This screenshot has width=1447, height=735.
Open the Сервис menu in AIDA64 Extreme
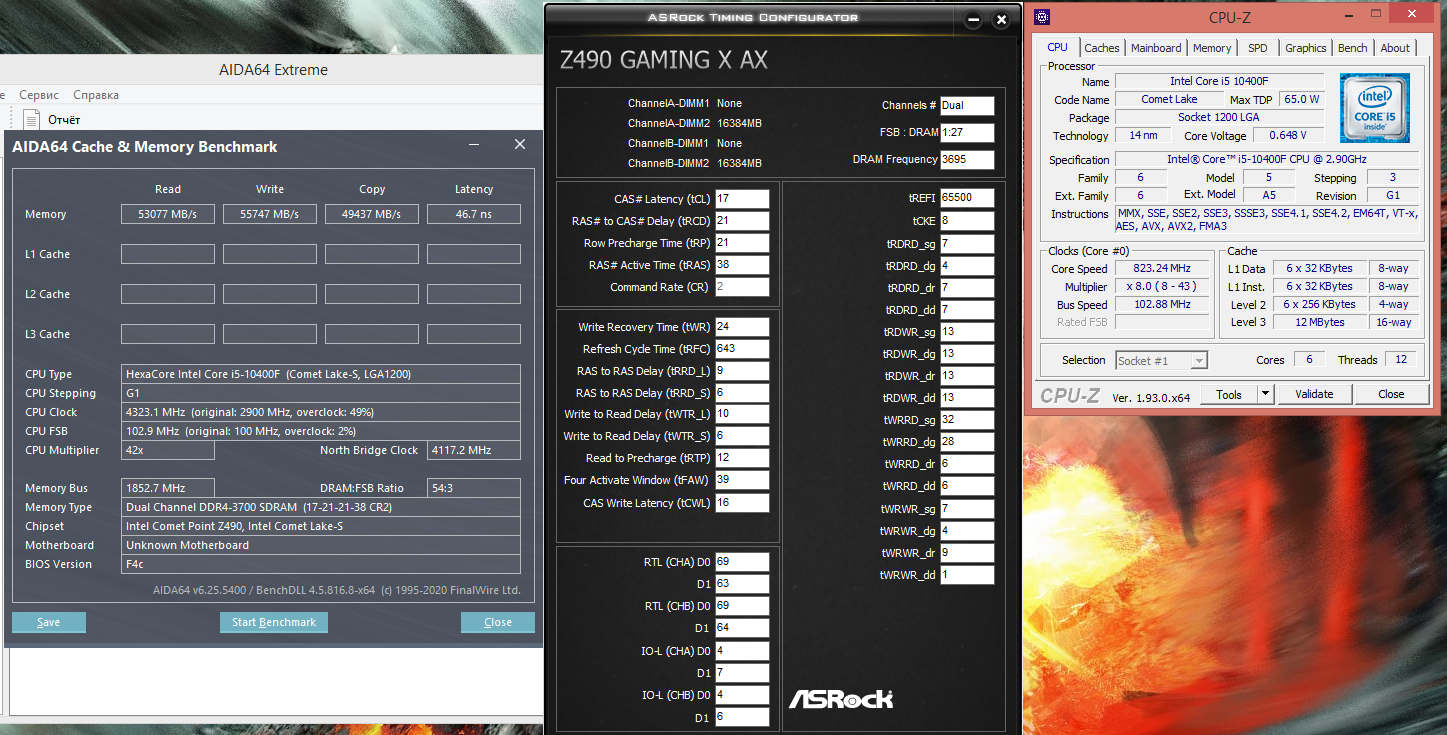[39, 95]
